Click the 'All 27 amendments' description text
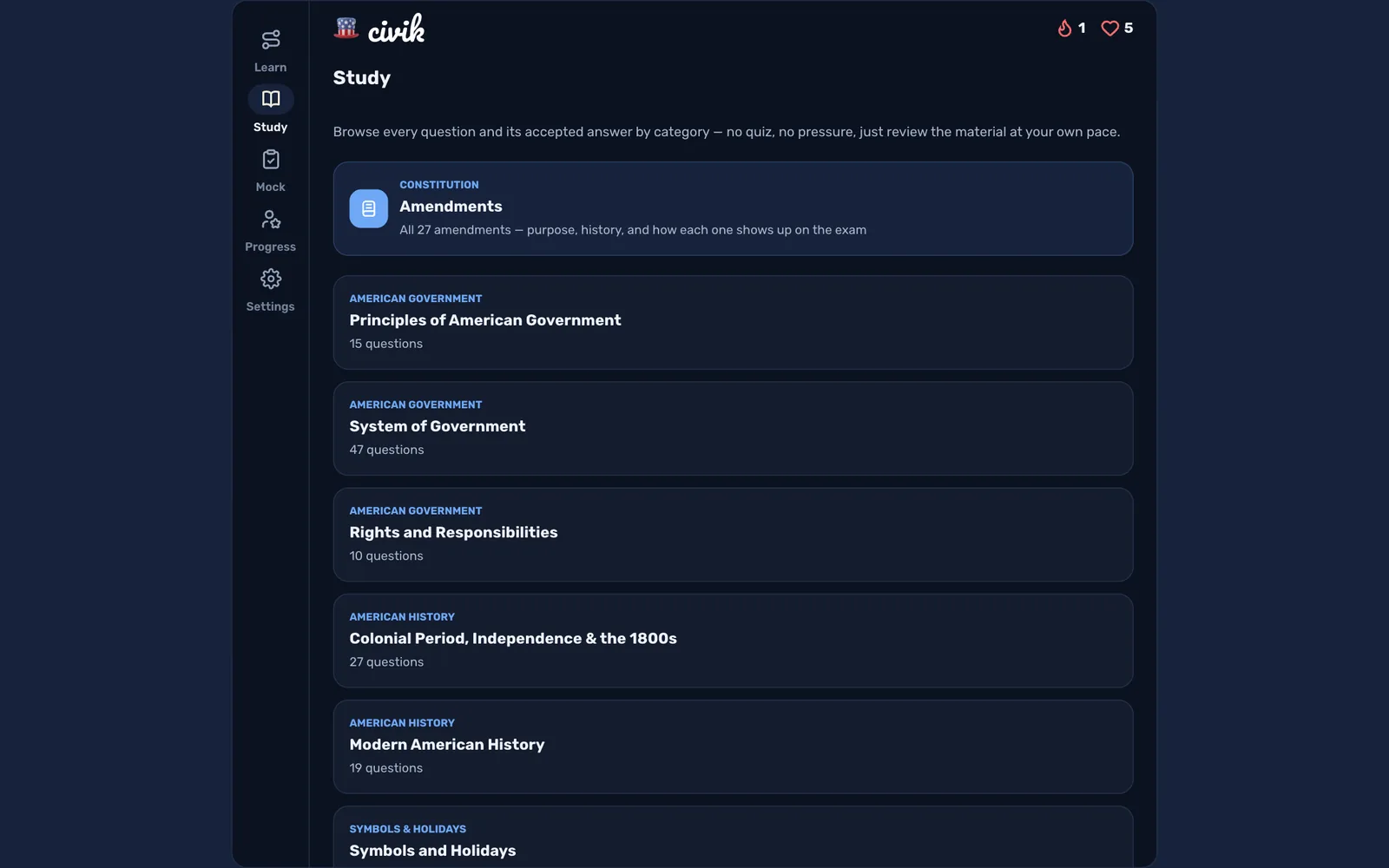Viewport: 1389px width, 868px height. 633,230
